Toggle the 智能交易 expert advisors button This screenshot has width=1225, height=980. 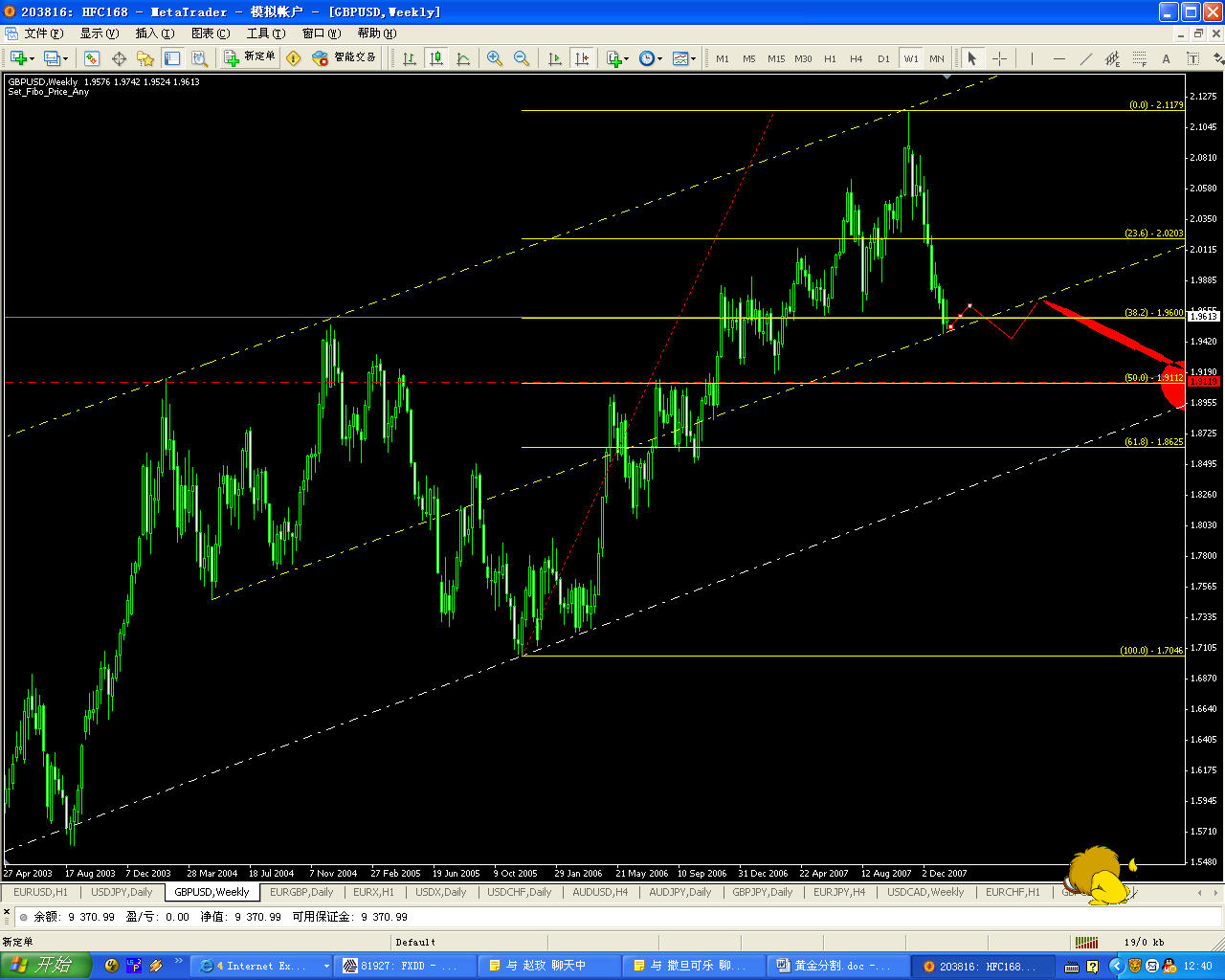345,57
